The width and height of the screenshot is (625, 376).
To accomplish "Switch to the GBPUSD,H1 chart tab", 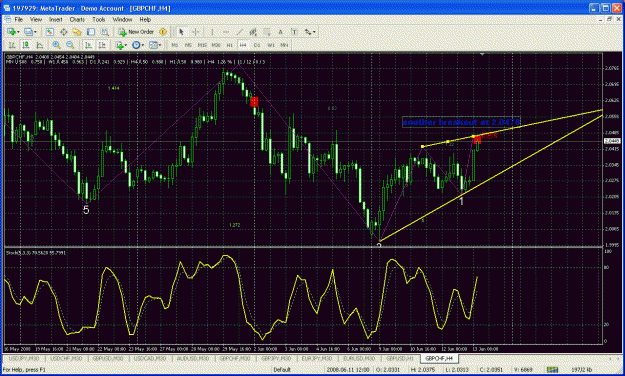I will pos(400,358).
